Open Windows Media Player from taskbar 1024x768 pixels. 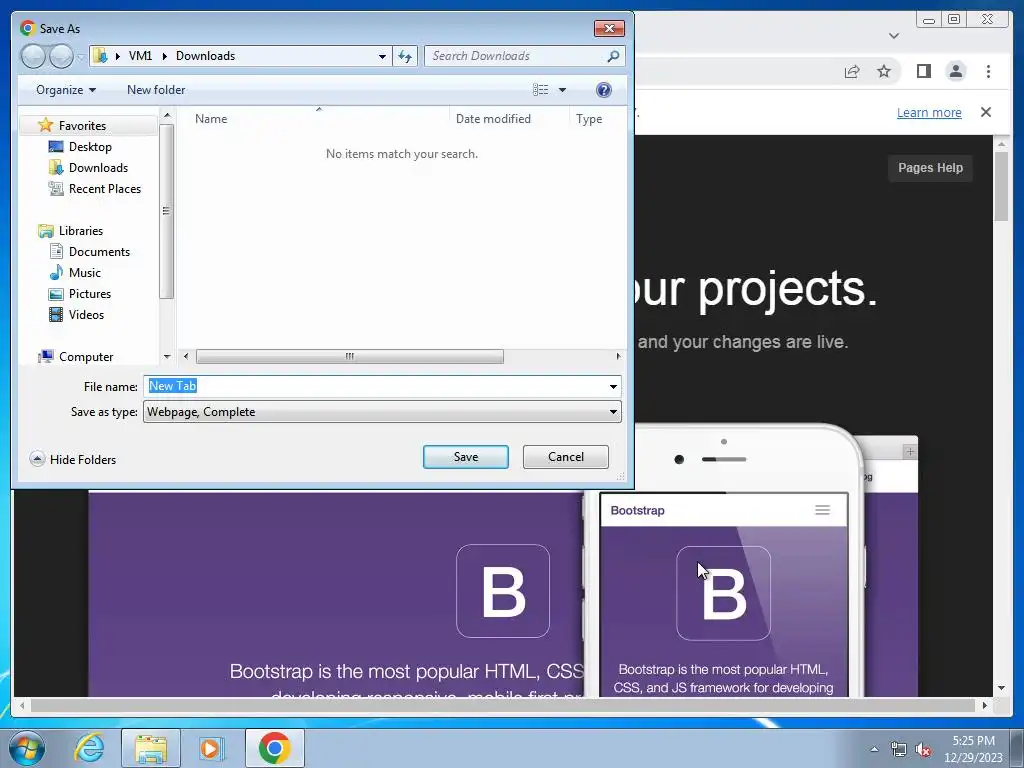(x=211, y=748)
